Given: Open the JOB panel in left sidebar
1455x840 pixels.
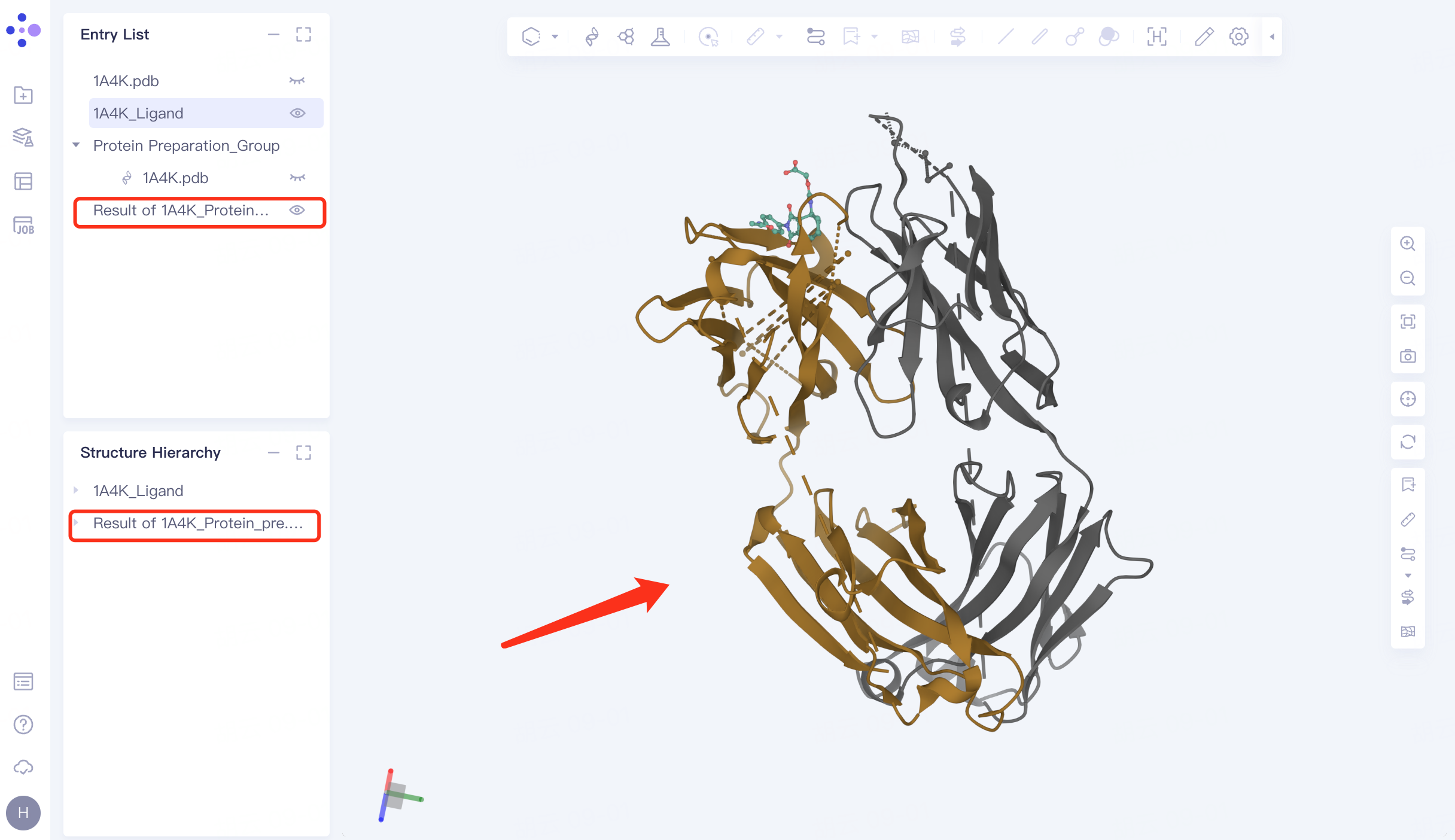Looking at the screenshot, I should click(23, 226).
